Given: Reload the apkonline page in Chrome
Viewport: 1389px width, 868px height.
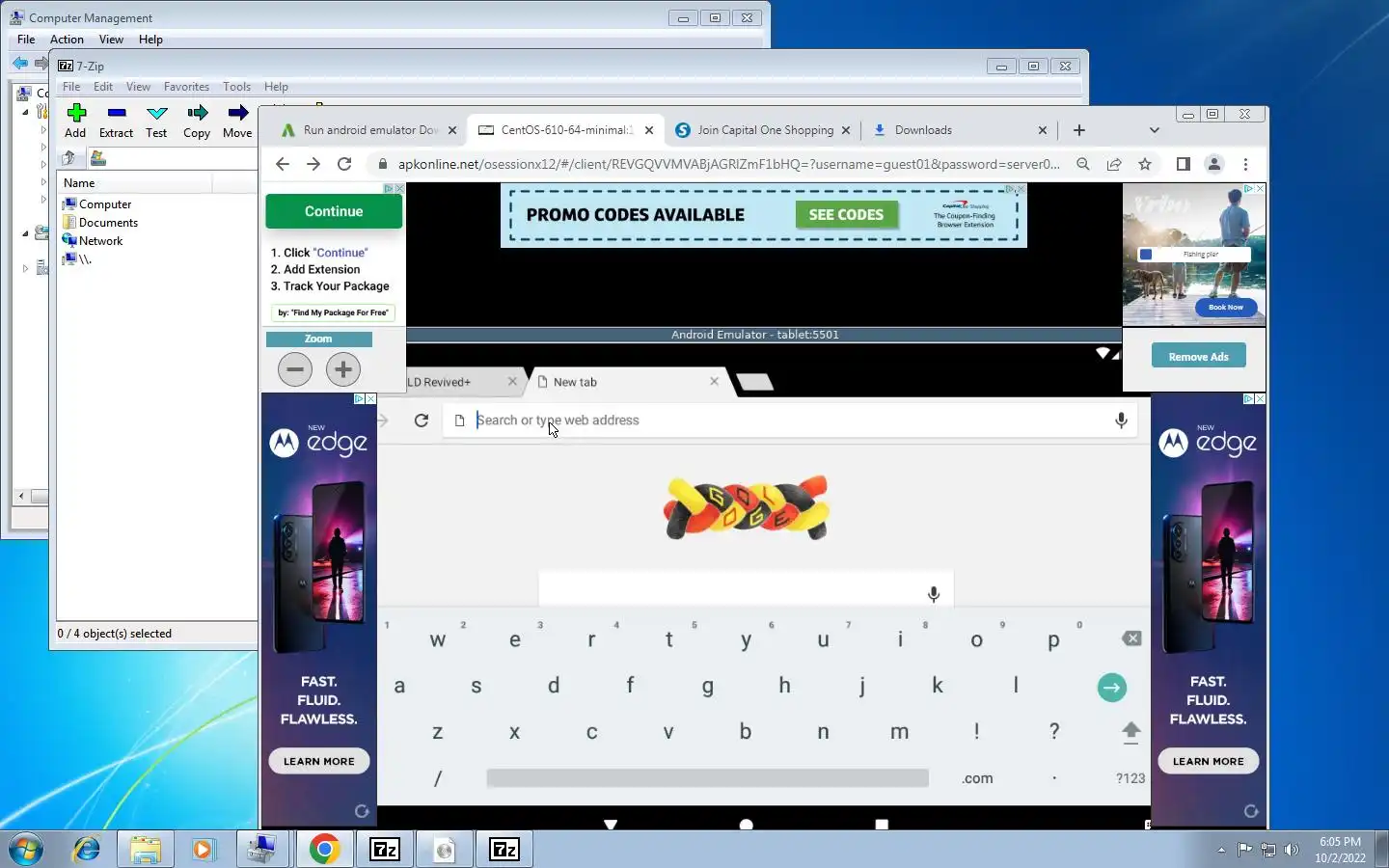Looking at the screenshot, I should pyautogui.click(x=344, y=164).
